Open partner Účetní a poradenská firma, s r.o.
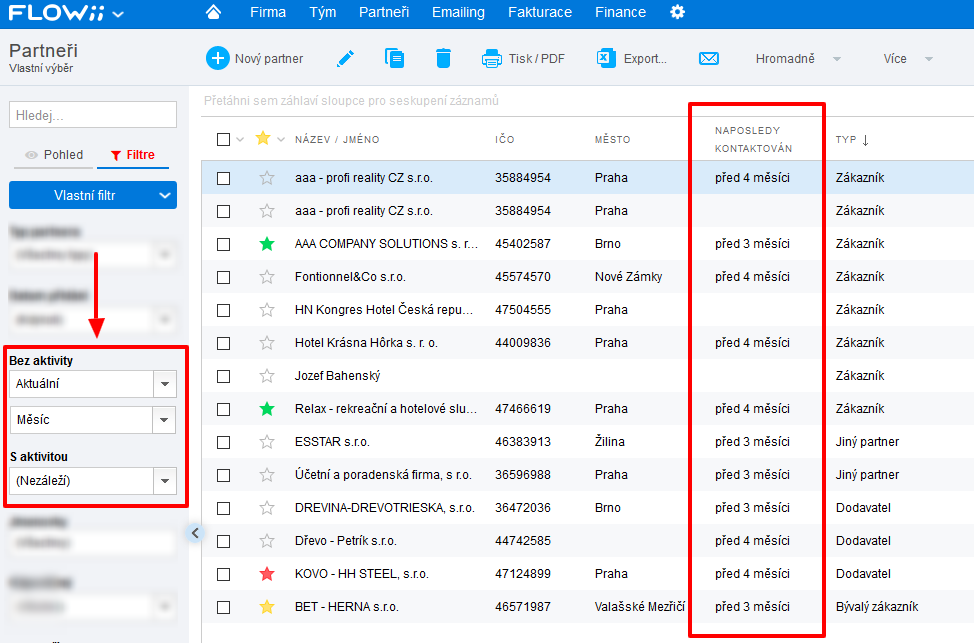Screen dimensions: 974x643 pos(383,475)
